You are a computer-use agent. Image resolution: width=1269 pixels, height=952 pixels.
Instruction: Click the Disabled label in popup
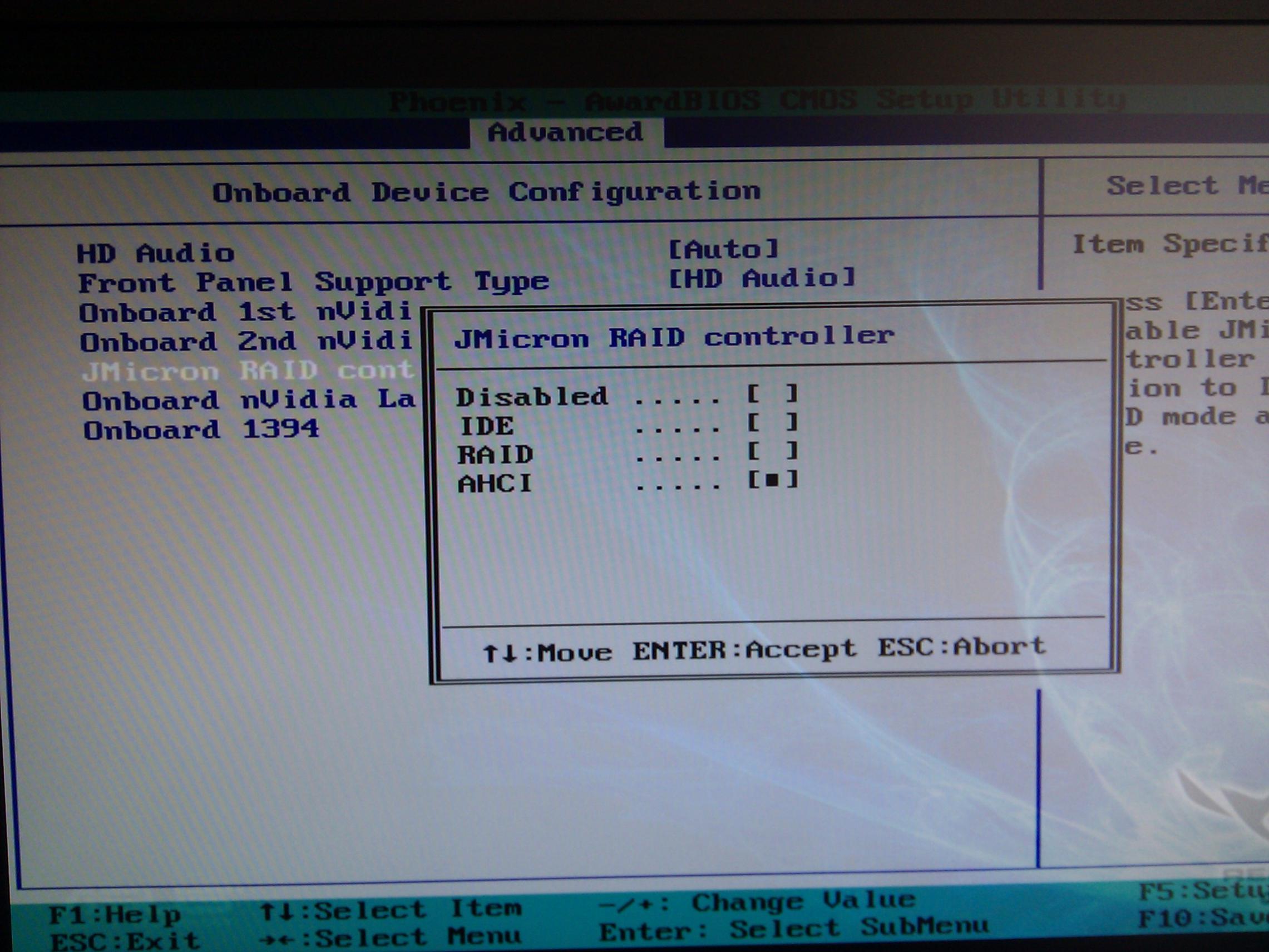(x=532, y=397)
